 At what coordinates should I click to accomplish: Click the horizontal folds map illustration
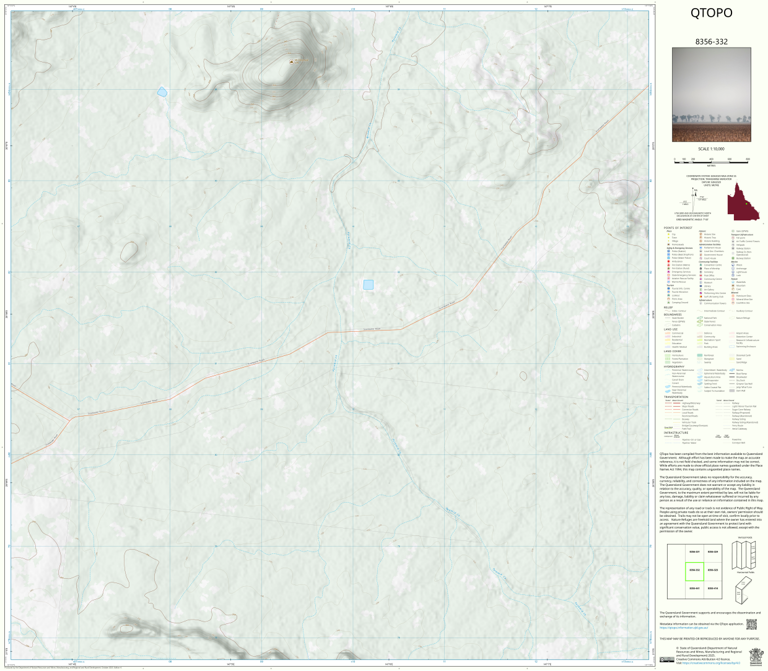click(744, 554)
